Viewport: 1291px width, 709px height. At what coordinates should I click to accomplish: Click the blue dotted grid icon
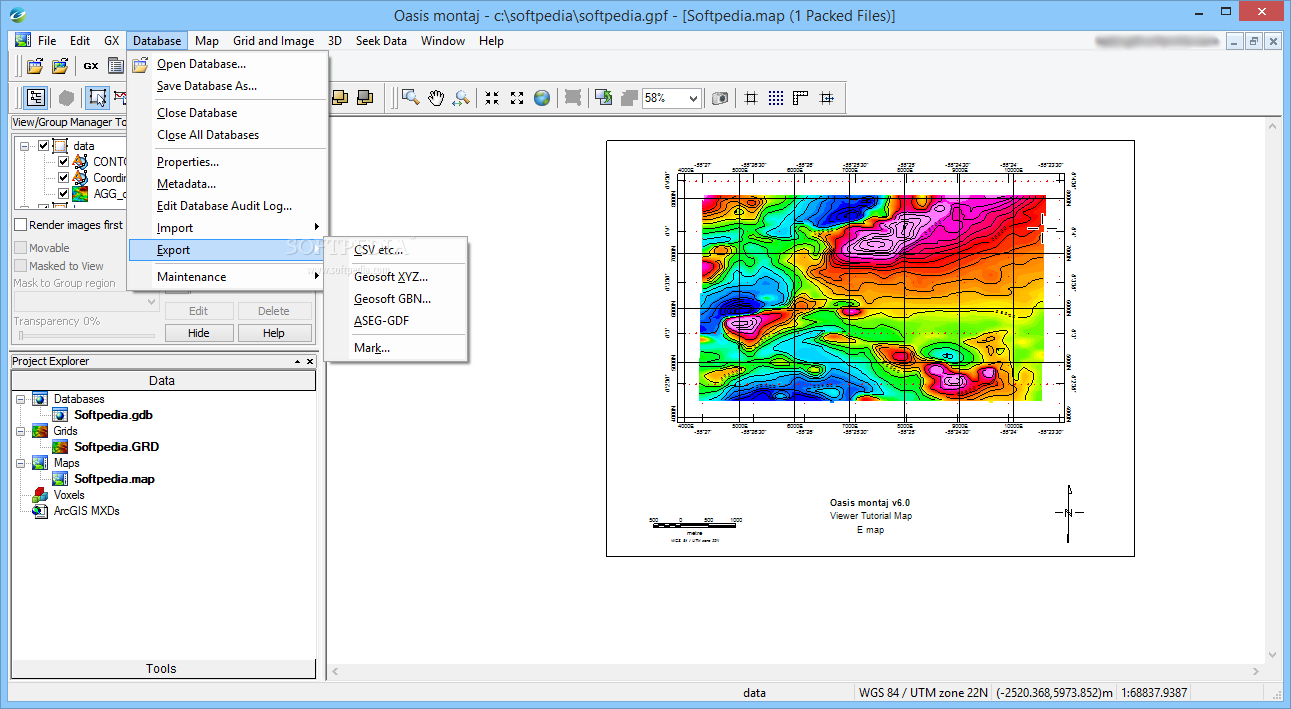776,97
